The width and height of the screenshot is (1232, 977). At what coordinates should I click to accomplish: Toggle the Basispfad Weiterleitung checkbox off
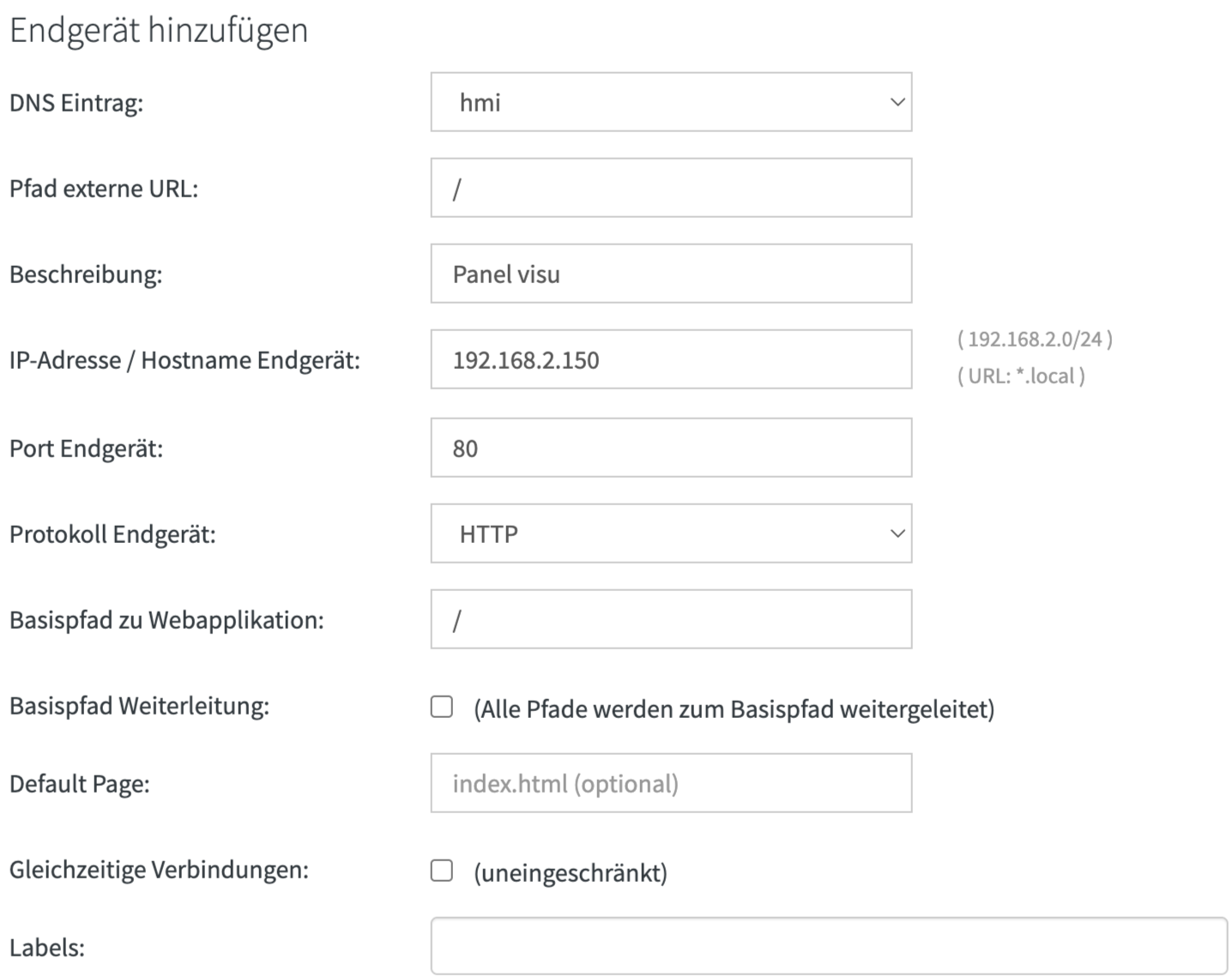point(441,707)
